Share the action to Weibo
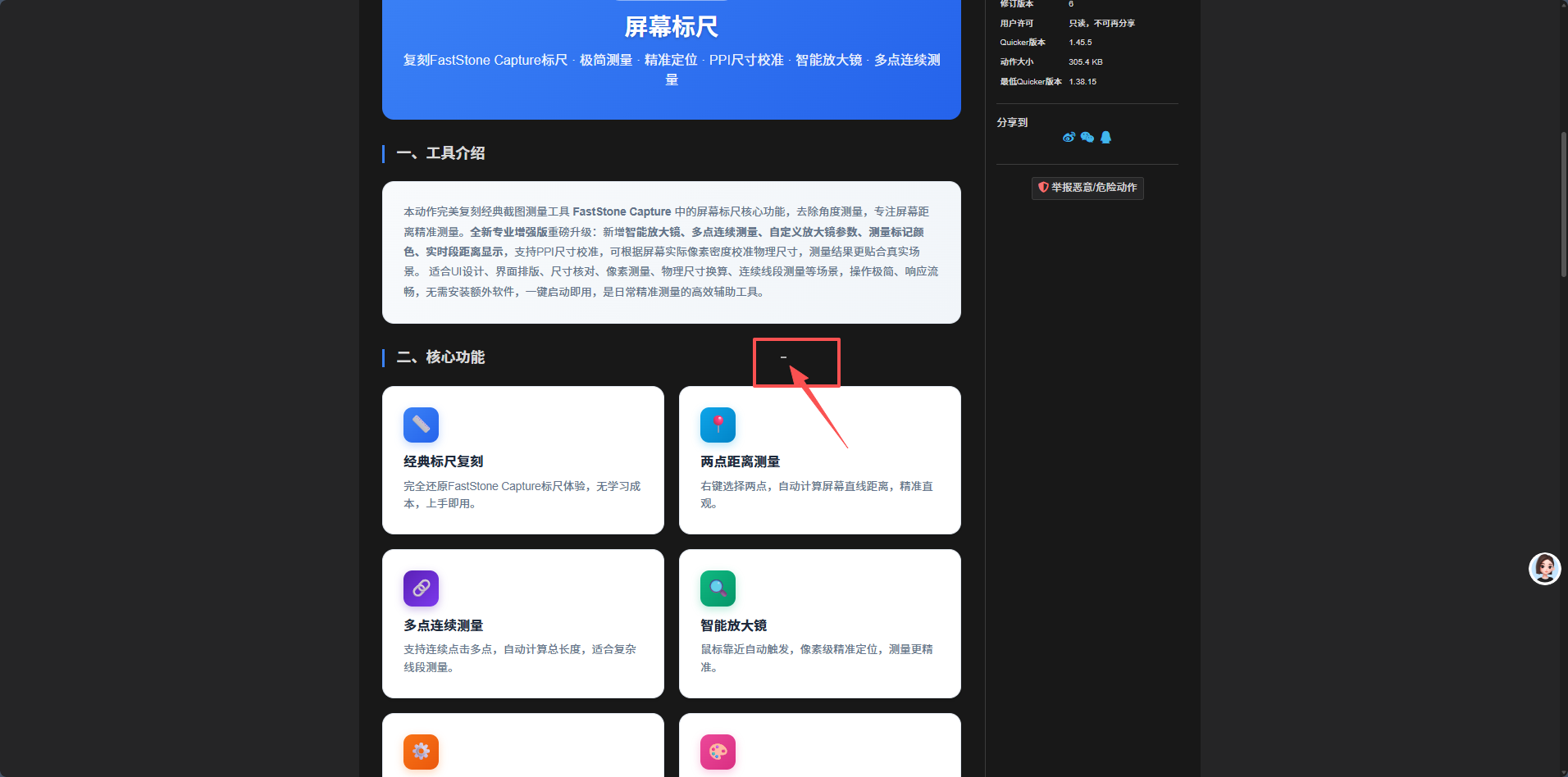Screen dimensions: 1568x777 click(1069, 138)
